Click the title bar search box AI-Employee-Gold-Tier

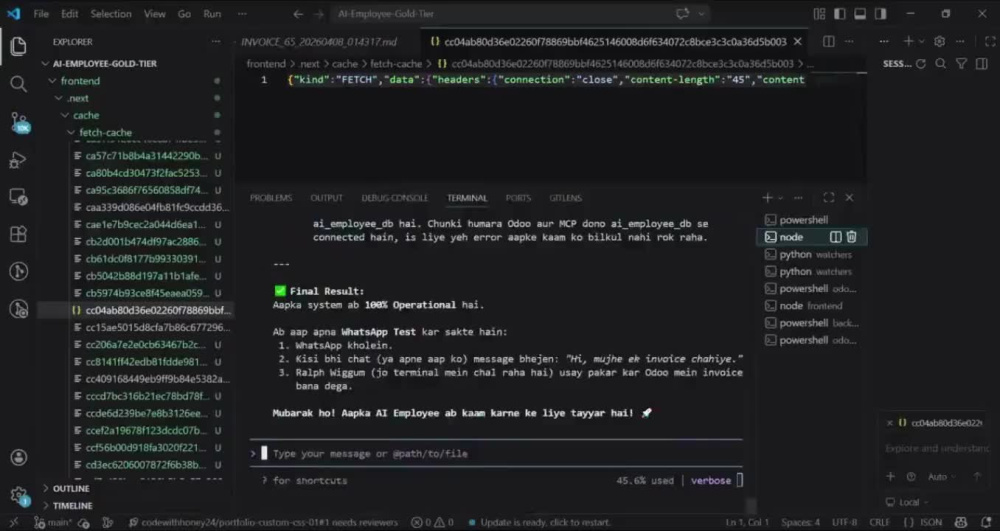click(x=520, y=13)
